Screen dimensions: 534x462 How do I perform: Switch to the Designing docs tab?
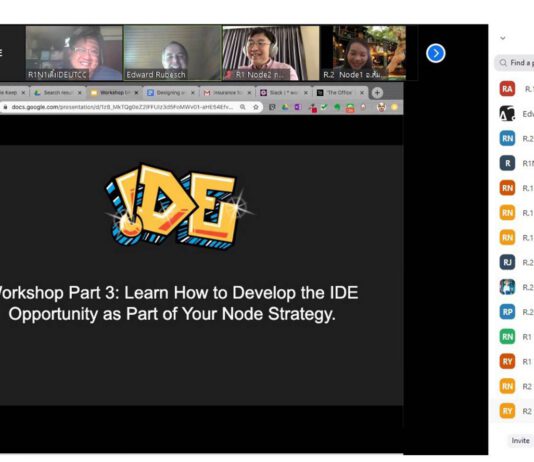coord(170,93)
